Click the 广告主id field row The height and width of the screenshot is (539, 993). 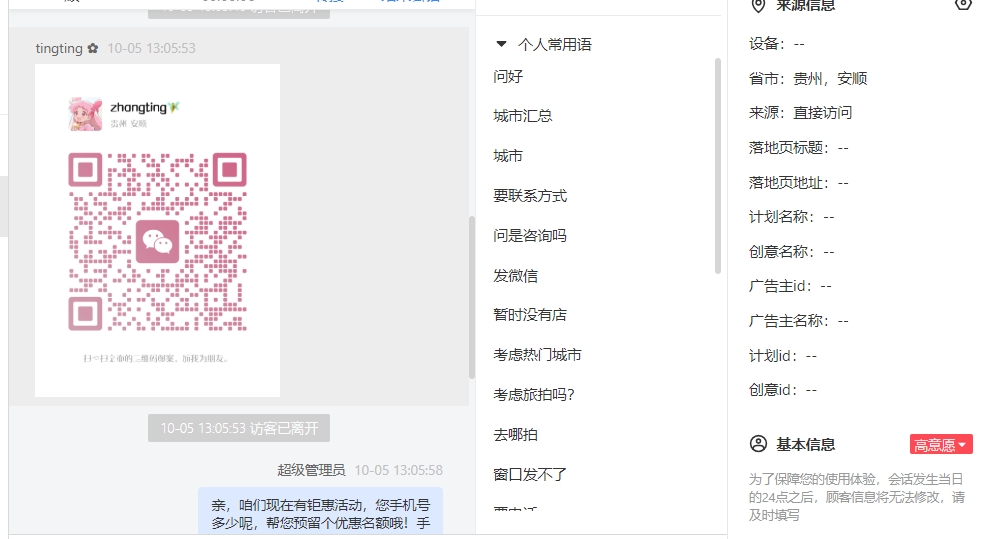point(790,286)
